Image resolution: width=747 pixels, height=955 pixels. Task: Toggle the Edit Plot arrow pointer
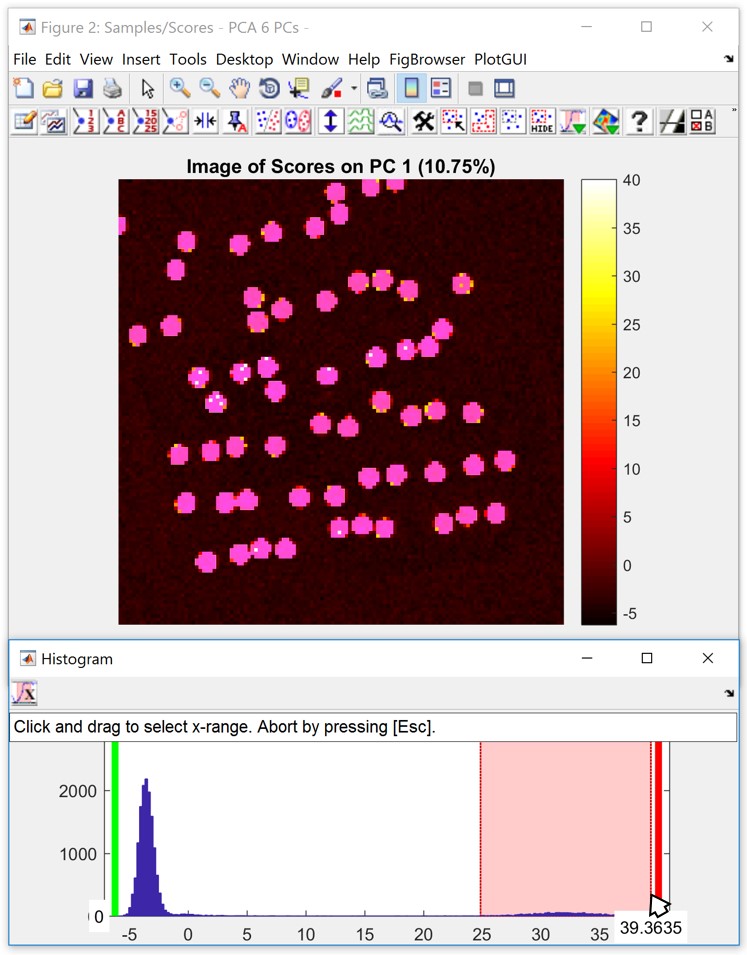(x=148, y=89)
